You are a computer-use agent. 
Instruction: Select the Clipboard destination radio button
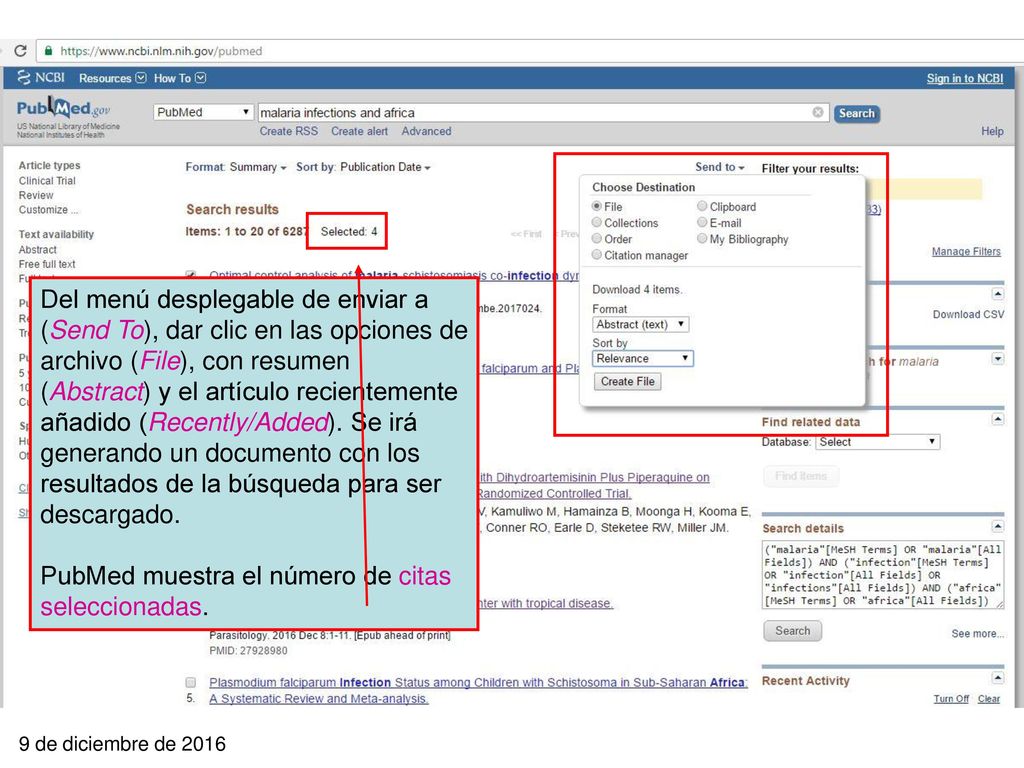702,206
